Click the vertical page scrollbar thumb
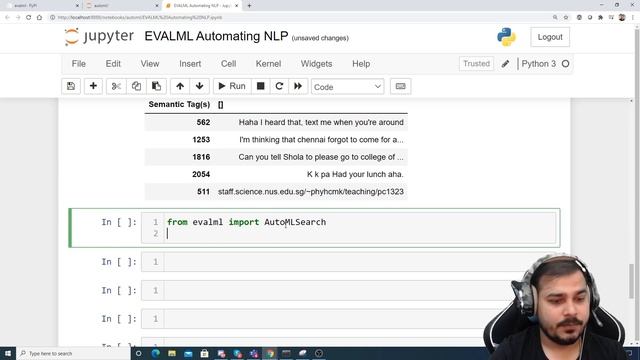Image resolution: width=640 pixels, height=360 pixels. [x=631, y=282]
